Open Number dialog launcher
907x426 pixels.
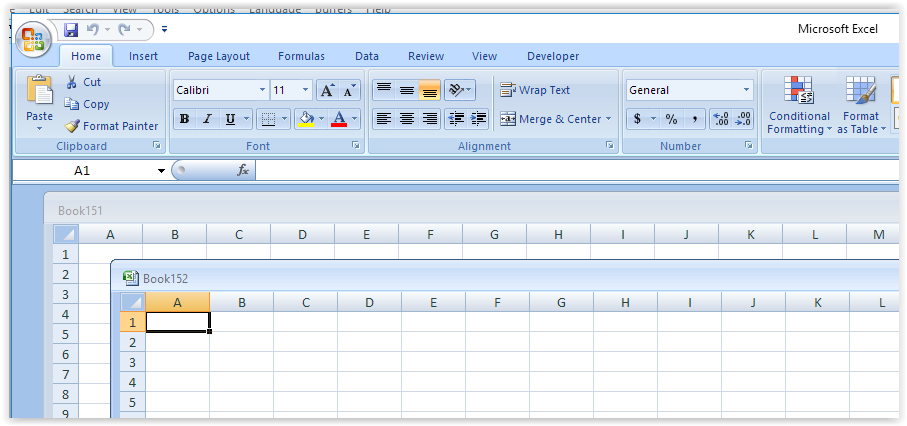coord(749,146)
